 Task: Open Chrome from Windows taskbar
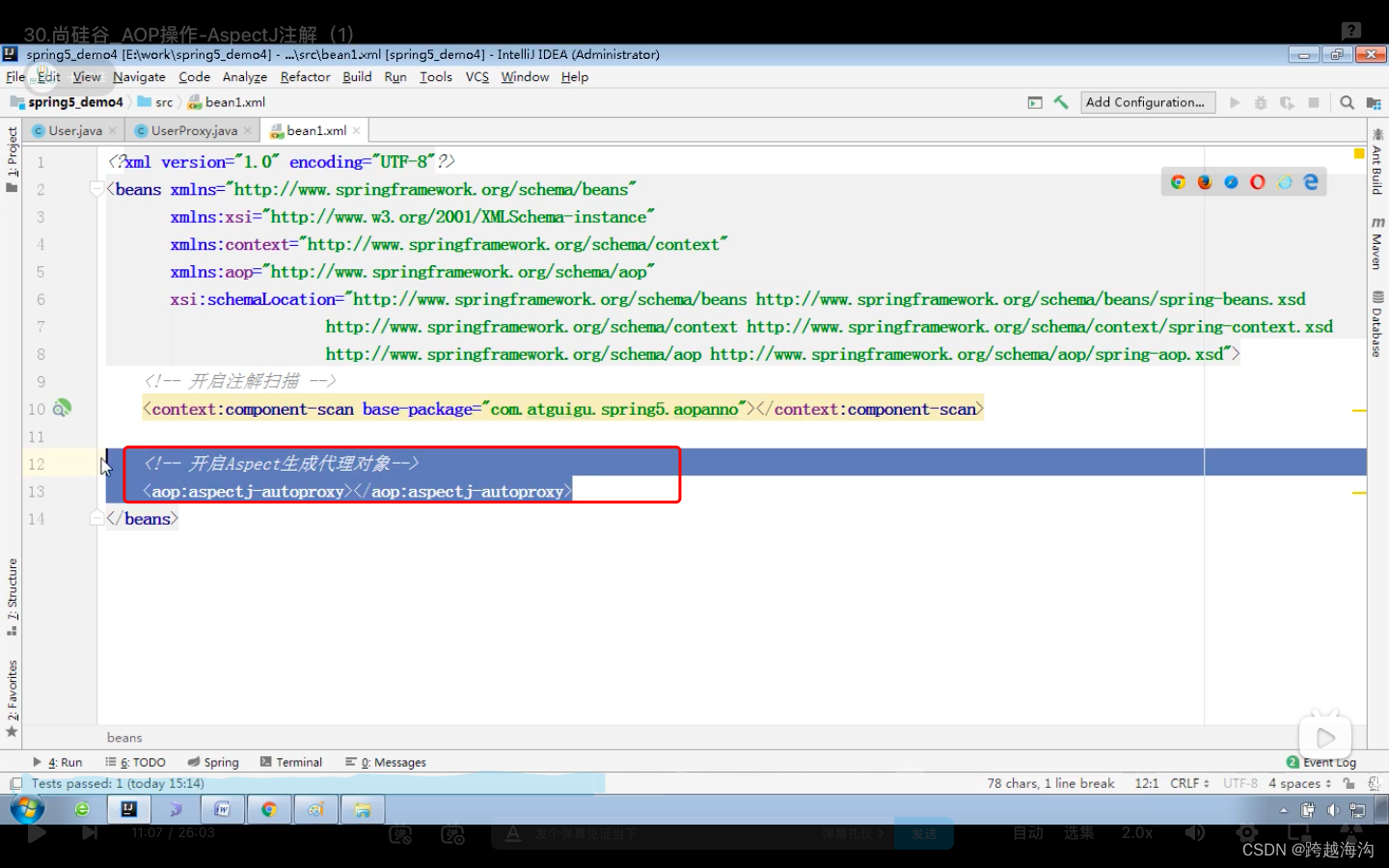(269, 809)
